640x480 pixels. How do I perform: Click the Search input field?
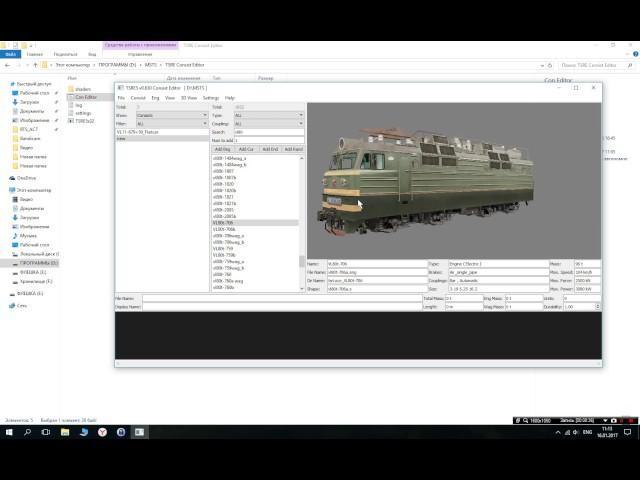[266, 131]
